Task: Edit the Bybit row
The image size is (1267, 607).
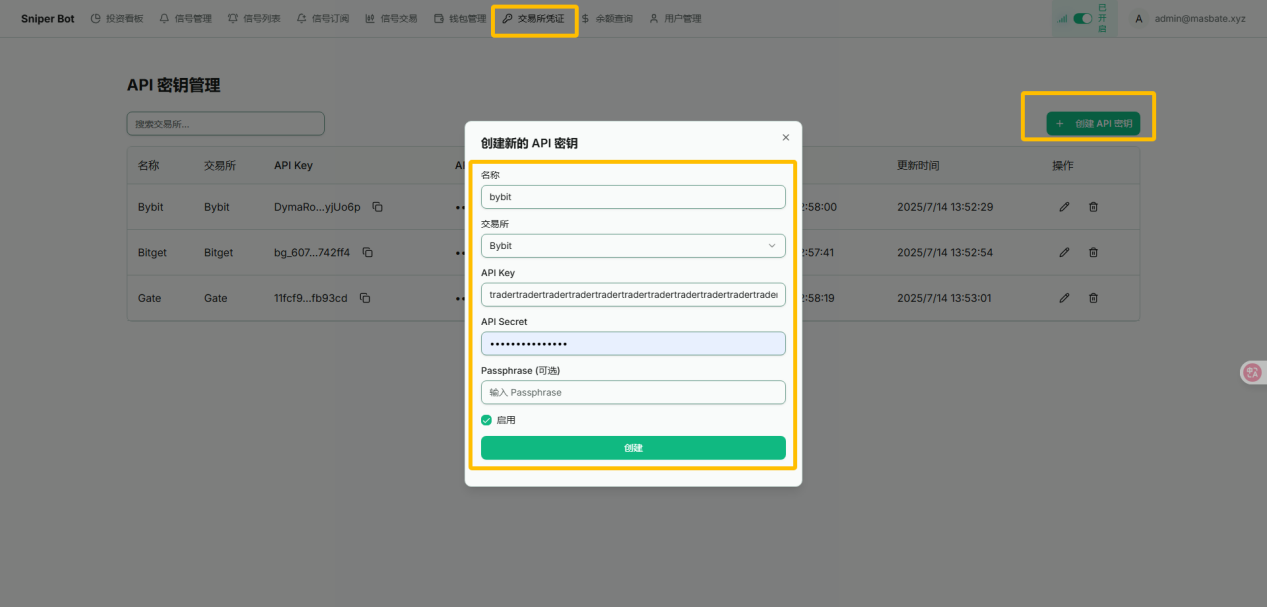Action: coord(1064,207)
